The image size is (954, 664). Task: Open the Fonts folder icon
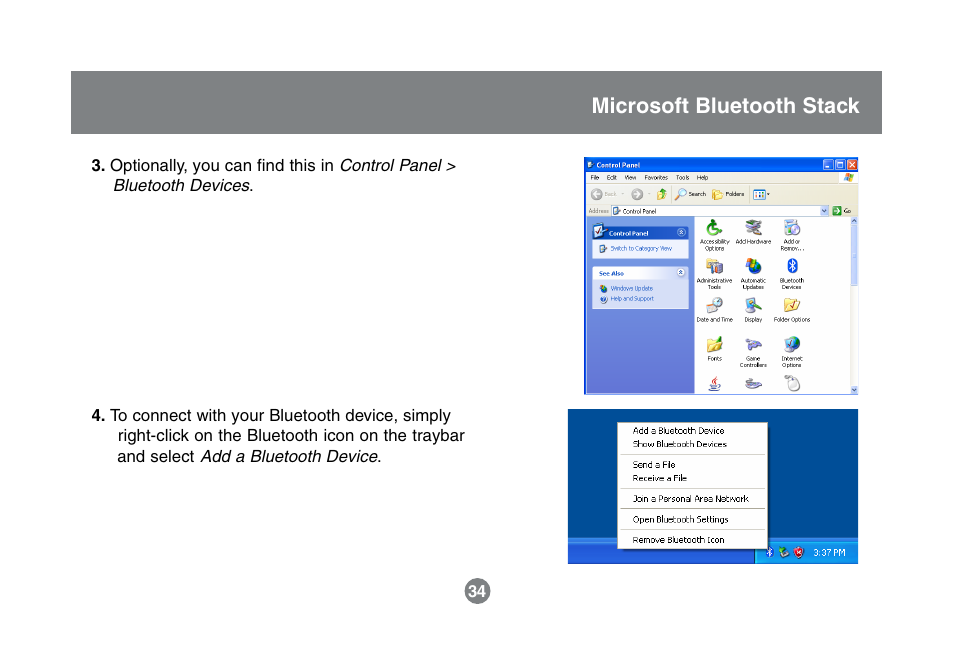tap(714, 349)
